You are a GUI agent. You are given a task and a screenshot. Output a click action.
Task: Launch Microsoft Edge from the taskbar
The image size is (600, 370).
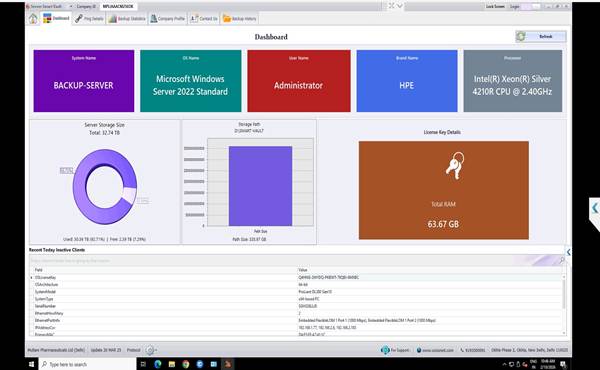(x=158, y=364)
